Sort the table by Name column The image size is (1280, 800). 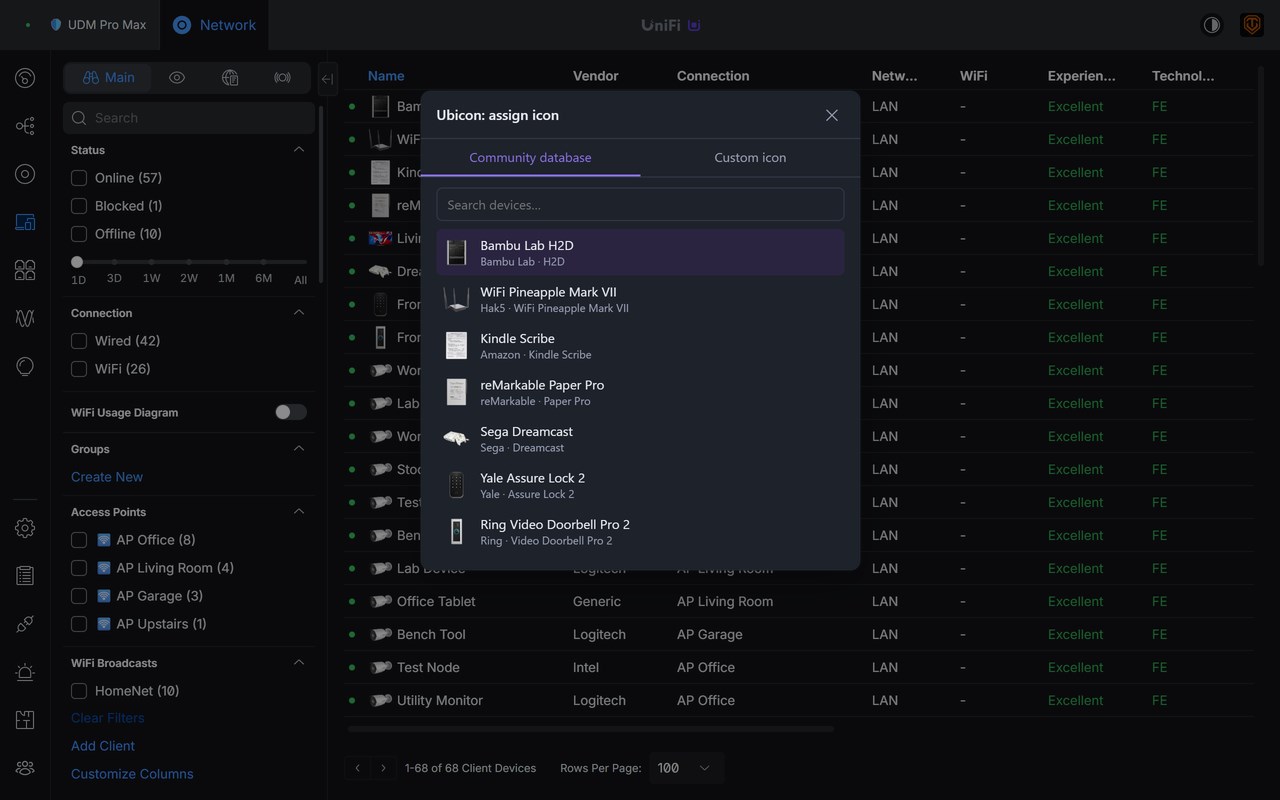tap(386, 76)
